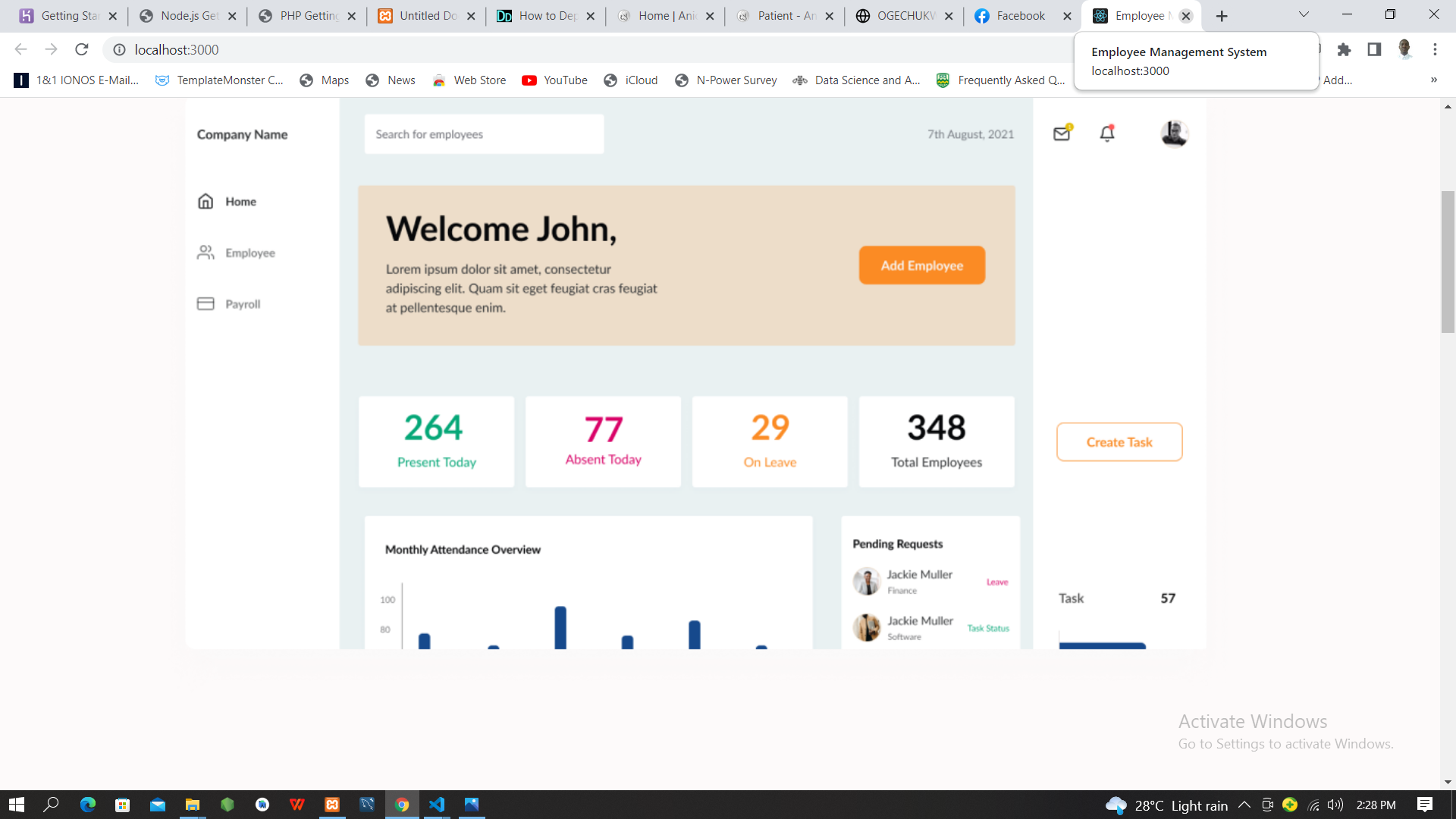
Task: Switch to the Facebook tab
Action: 1021,16
